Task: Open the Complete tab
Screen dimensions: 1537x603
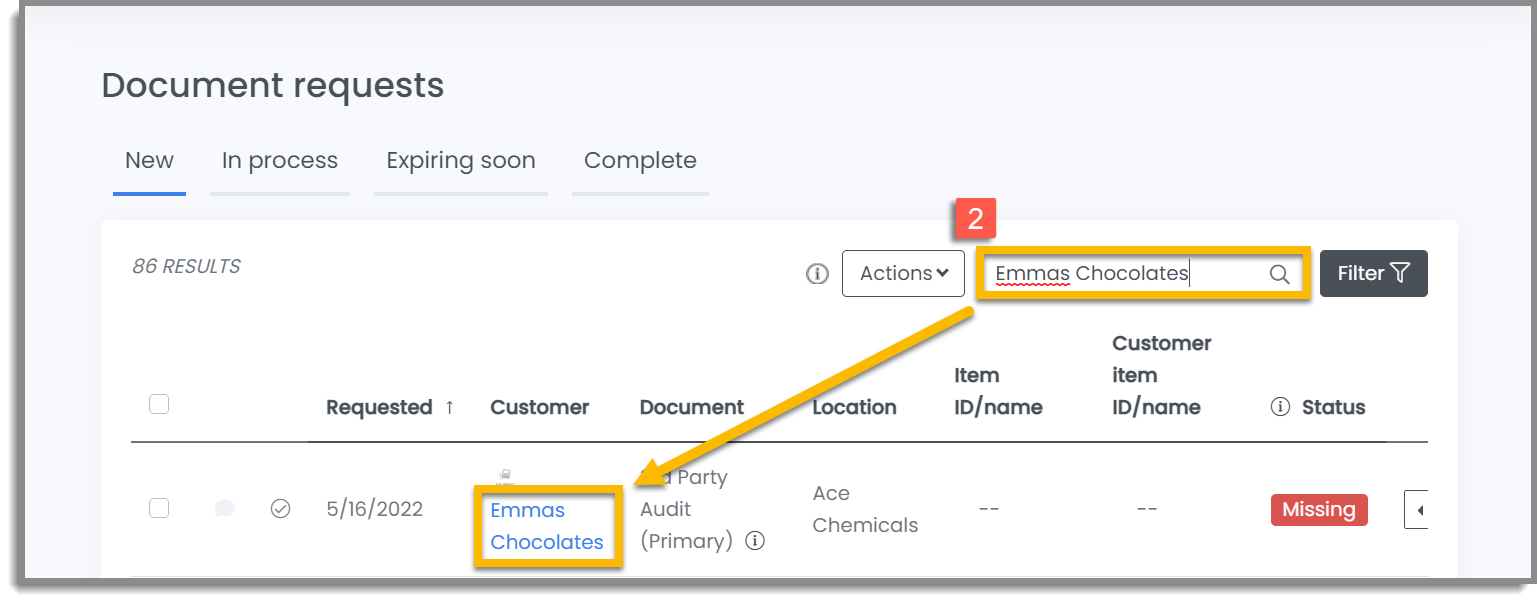Action: (640, 160)
